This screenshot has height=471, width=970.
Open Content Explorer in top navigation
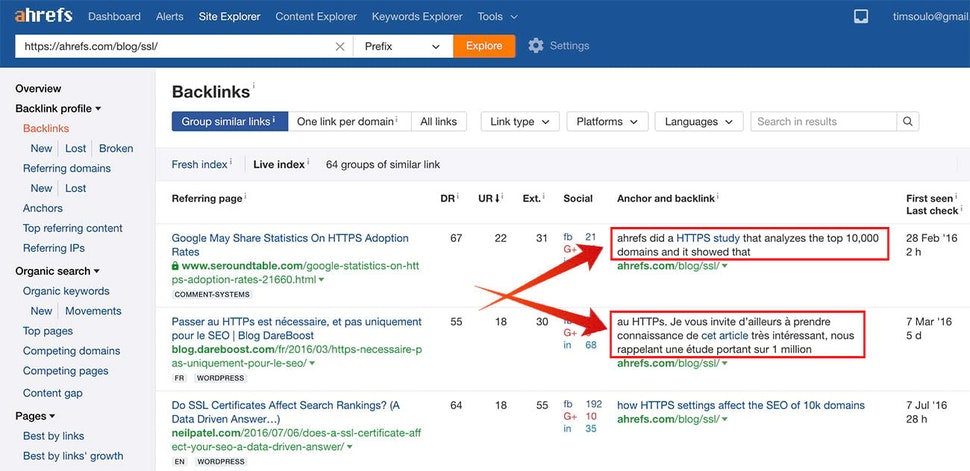tap(316, 17)
